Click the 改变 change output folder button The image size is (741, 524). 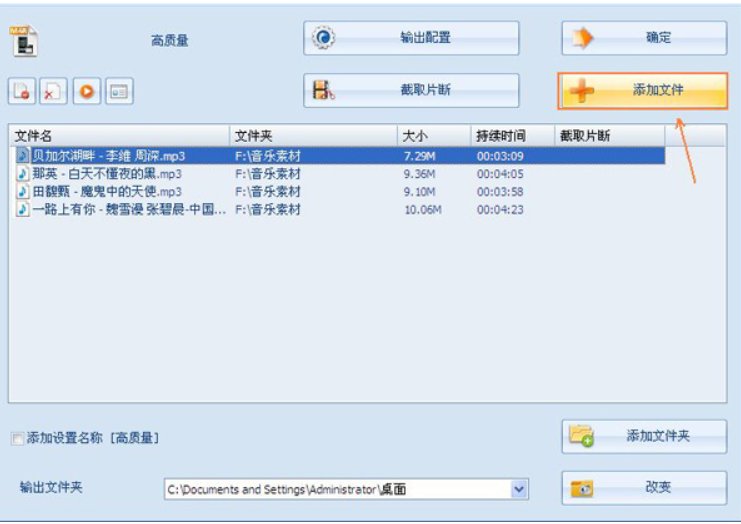point(644,488)
